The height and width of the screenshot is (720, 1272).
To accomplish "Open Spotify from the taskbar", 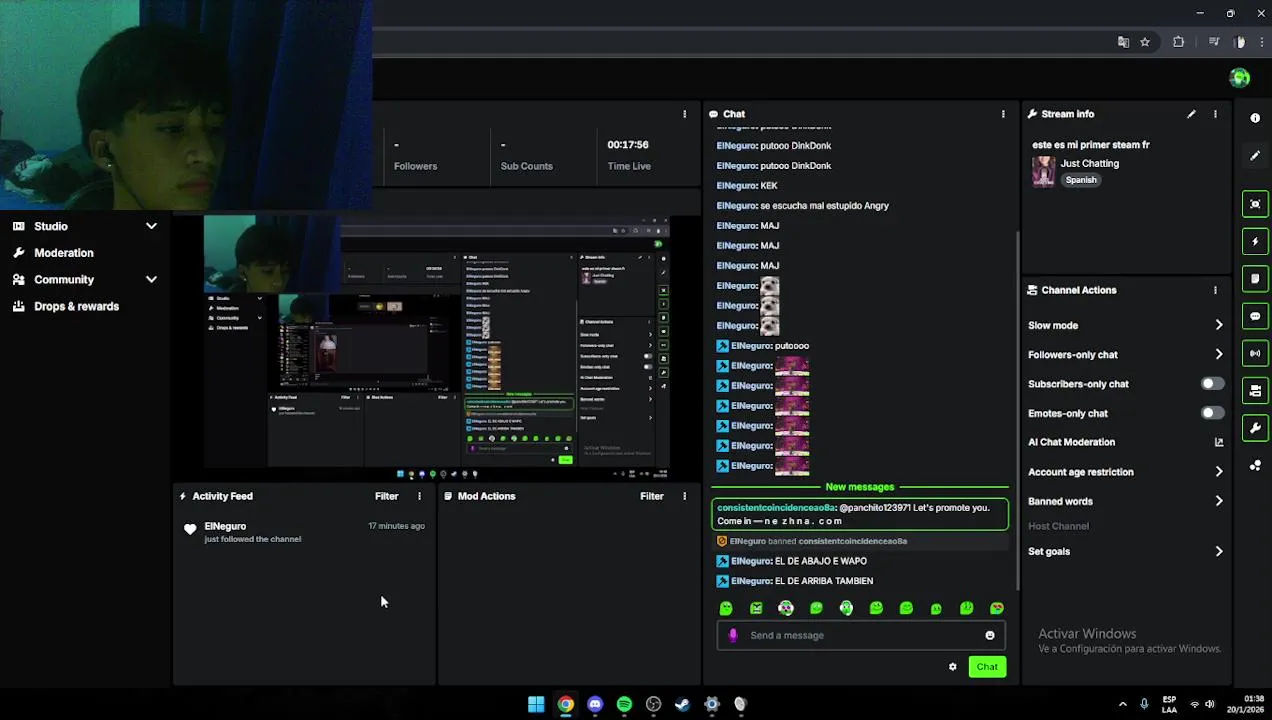I will 624,704.
